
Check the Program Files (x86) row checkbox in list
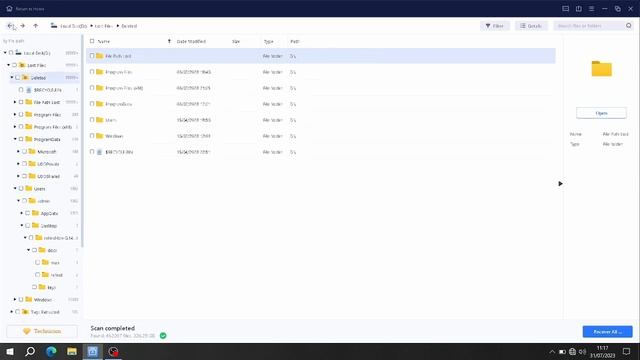coord(92,88)
